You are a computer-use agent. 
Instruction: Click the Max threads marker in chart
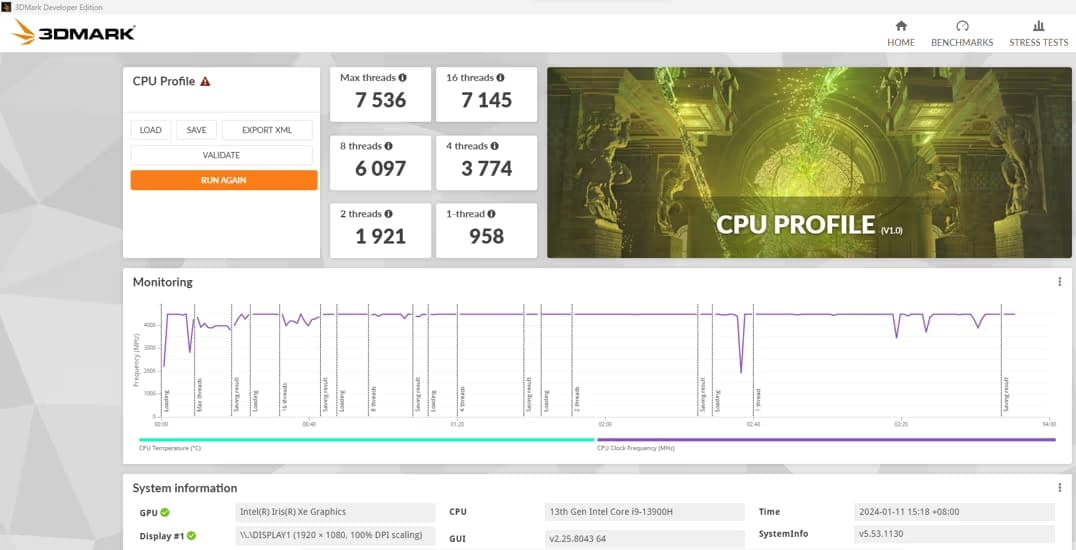[199, 396]
